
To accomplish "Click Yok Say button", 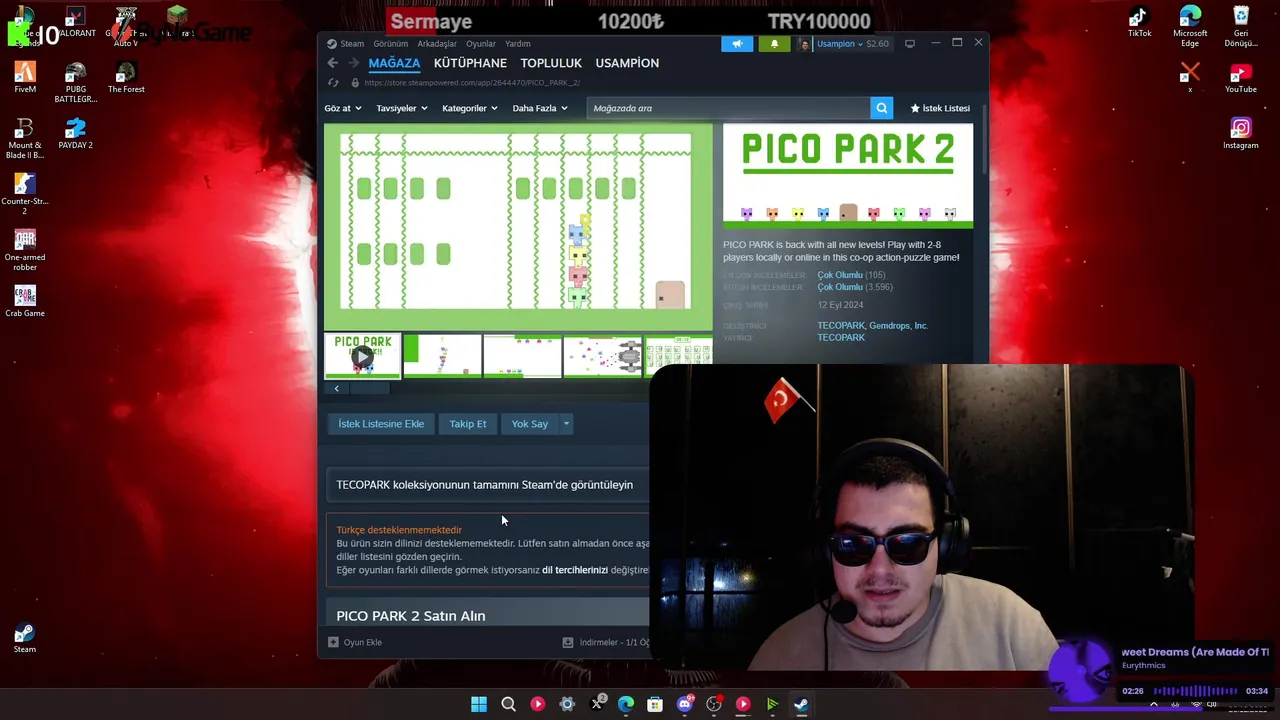I will point(530,424).
